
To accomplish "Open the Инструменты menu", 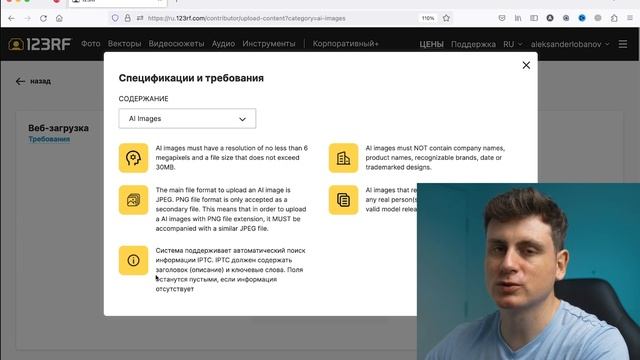I will (269, 44).
